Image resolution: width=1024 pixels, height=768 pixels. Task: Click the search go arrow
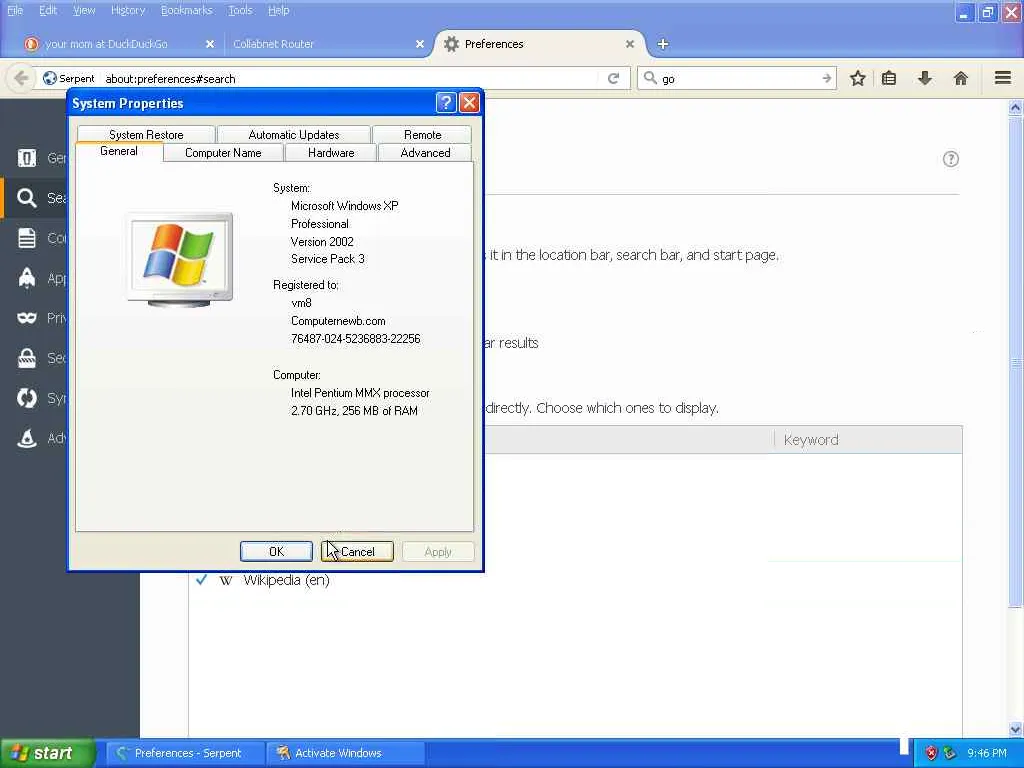point(826,78)
